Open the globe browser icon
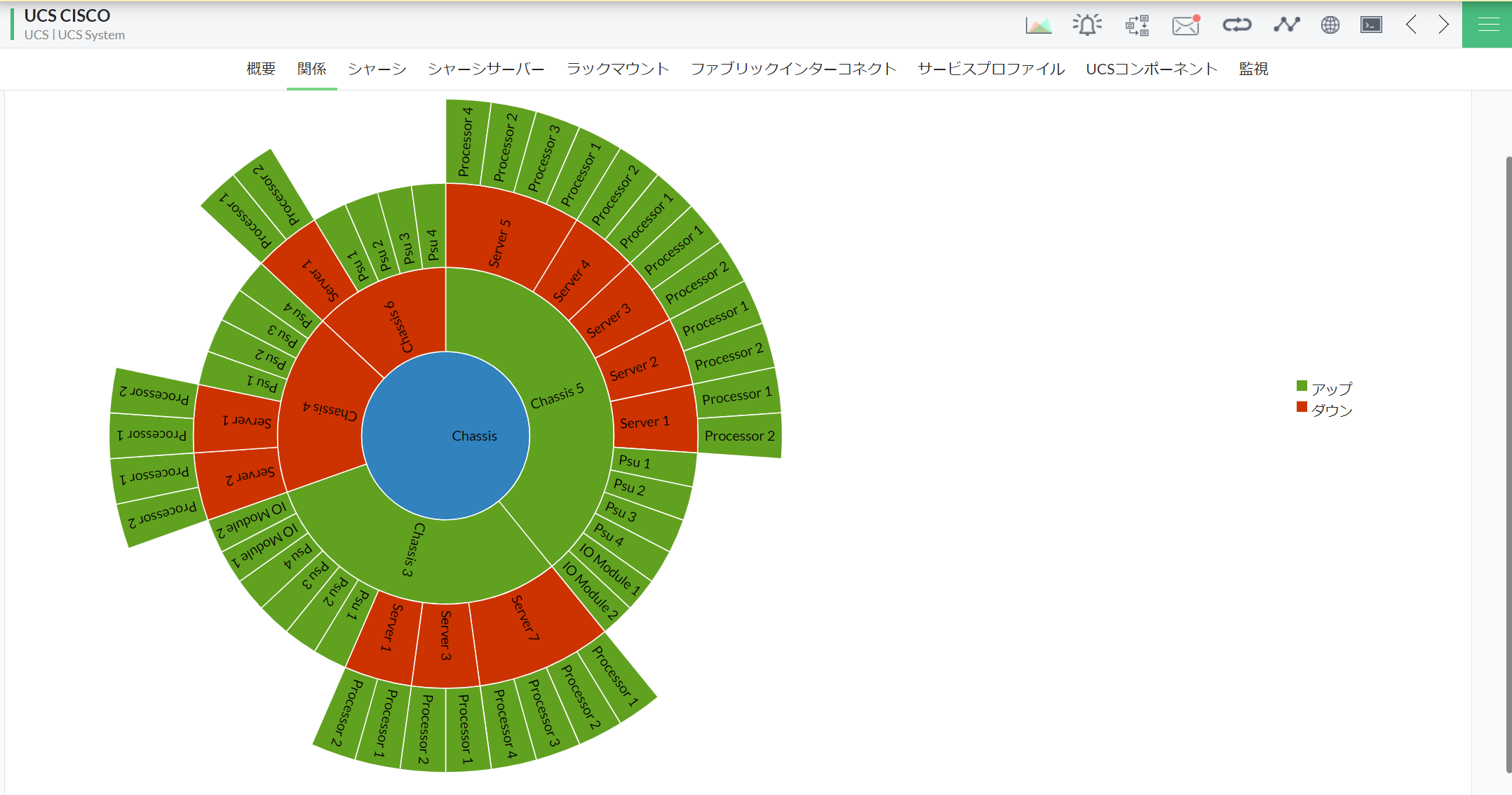Image resolution: width=1512 pixels, height=795 pixels. tap(1330, 25)
